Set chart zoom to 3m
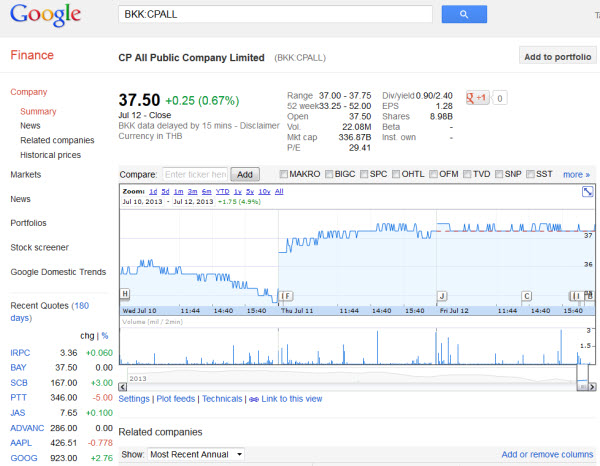 [192, 191]
